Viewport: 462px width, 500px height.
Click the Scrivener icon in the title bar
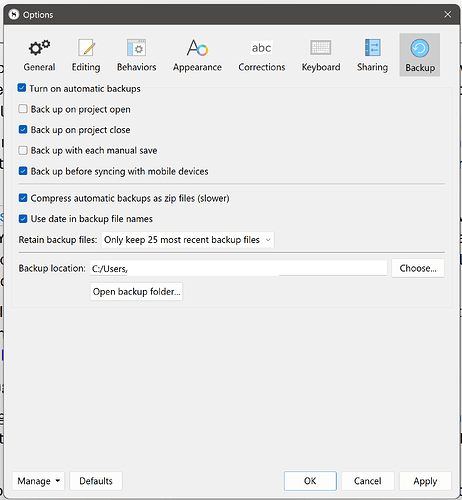(14, 14)
